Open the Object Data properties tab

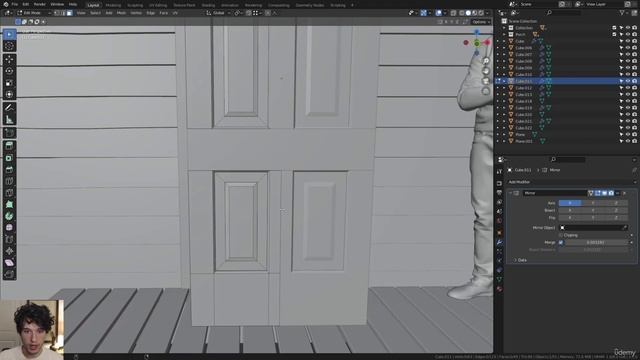[x=499, y=280]
